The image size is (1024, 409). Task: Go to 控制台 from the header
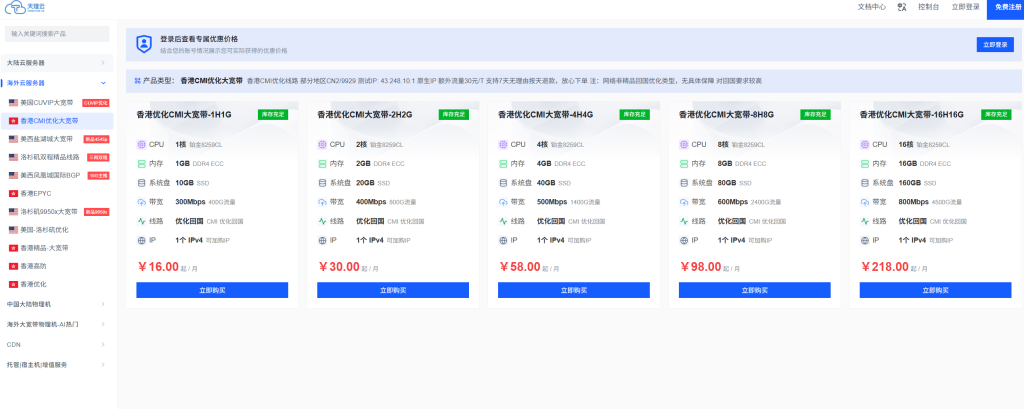click(929, 7)
